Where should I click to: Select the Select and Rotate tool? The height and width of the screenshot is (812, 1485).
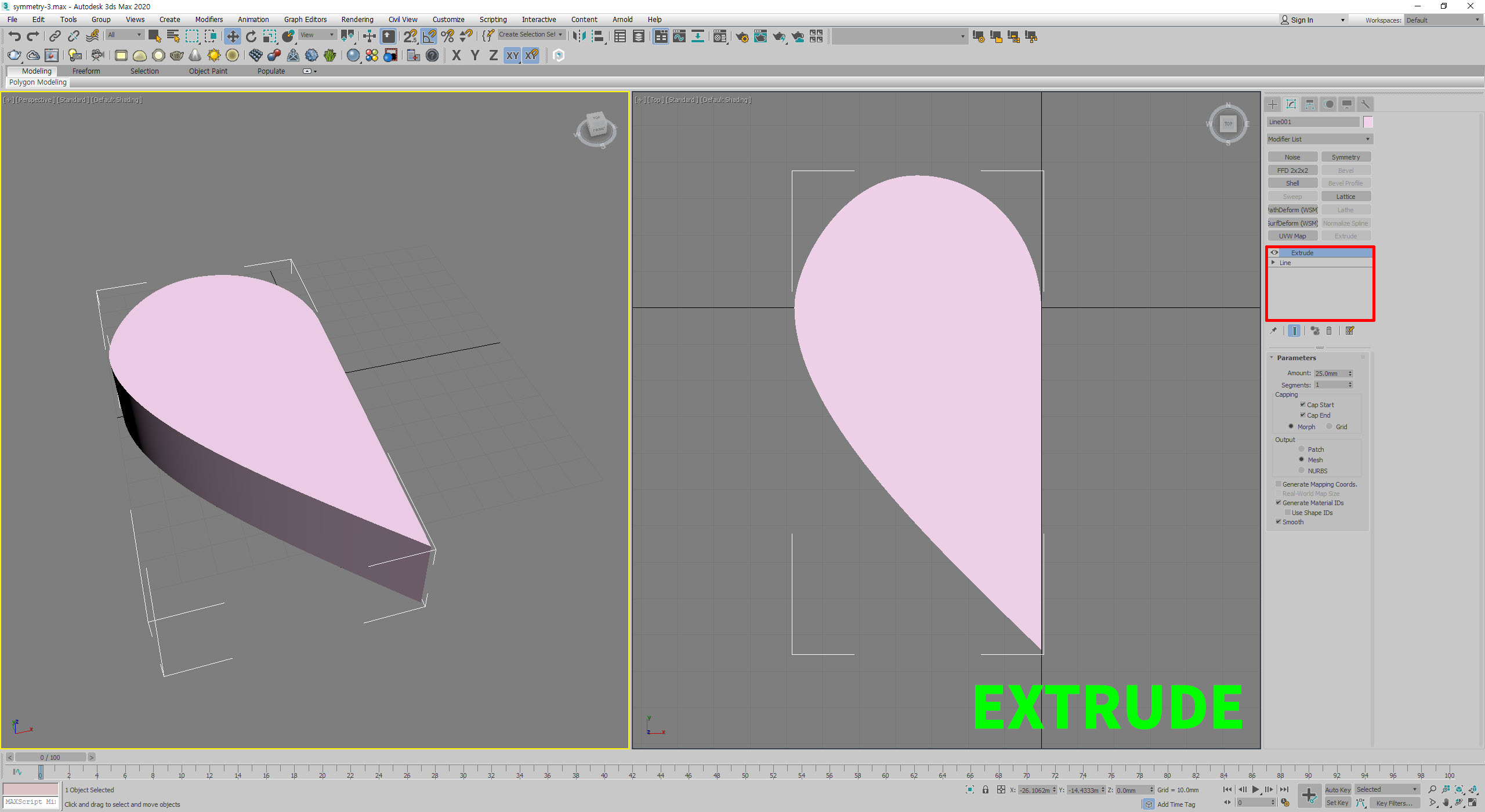(251, 37)
